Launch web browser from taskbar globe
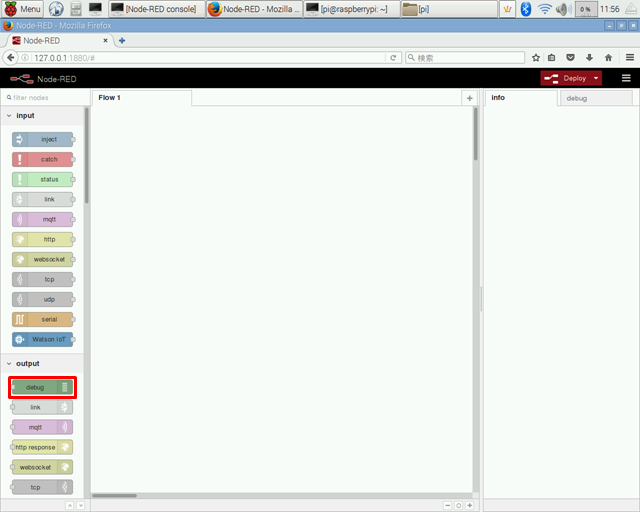 pos(56,9)
